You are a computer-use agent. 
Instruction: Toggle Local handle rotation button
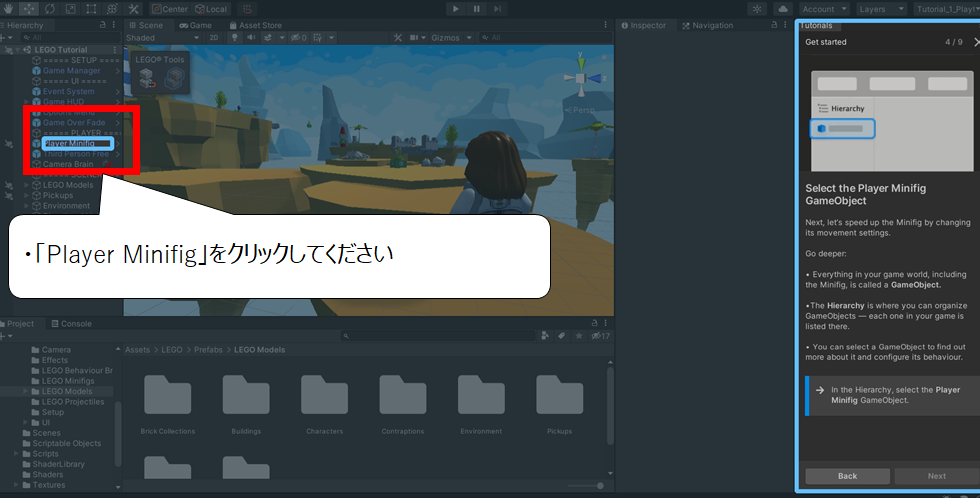[x=211, y=9]
